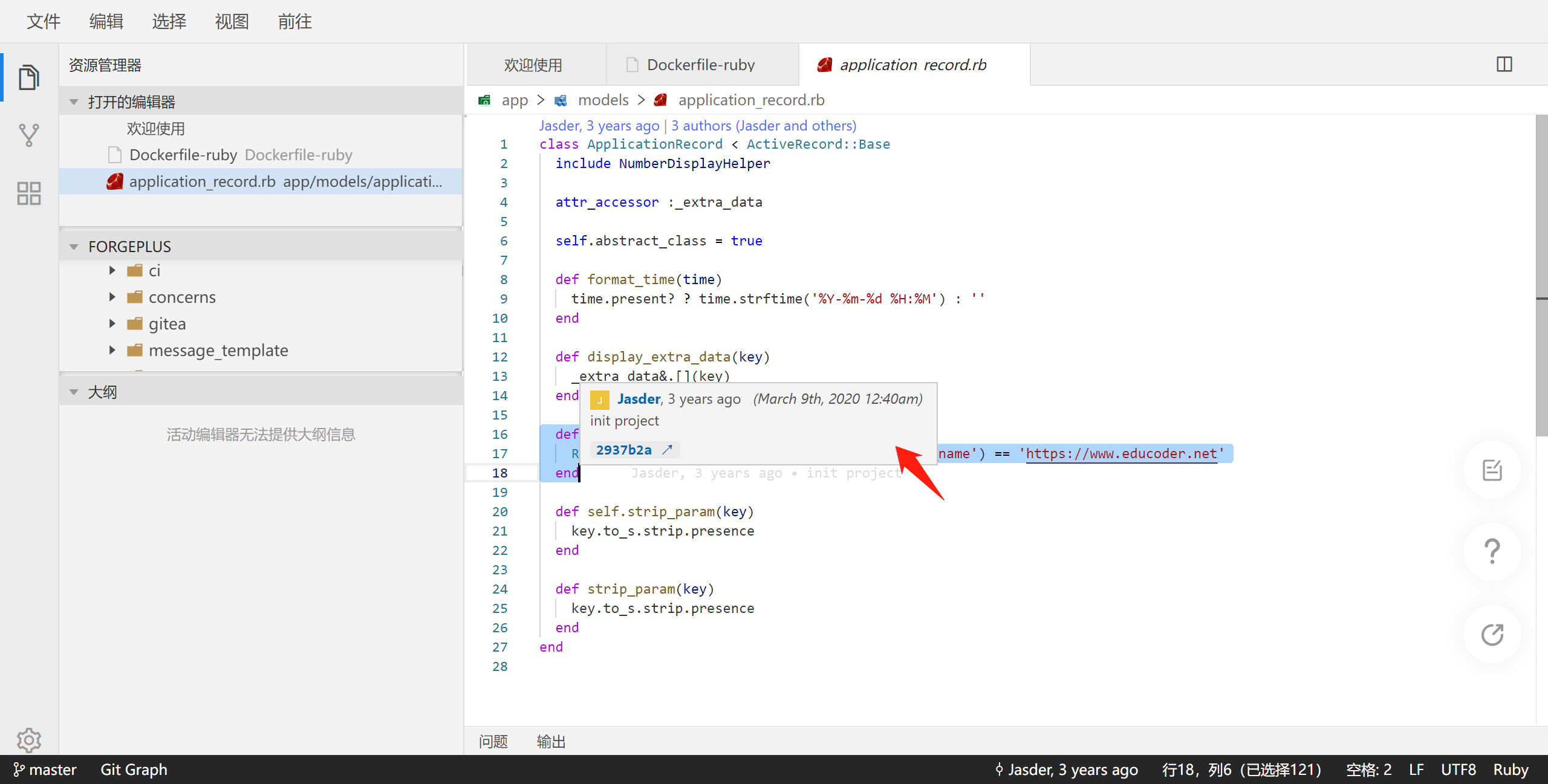This screenshot has width=1548, height=784.
Task: Expand the ci folder arrow
Action: 112,270
